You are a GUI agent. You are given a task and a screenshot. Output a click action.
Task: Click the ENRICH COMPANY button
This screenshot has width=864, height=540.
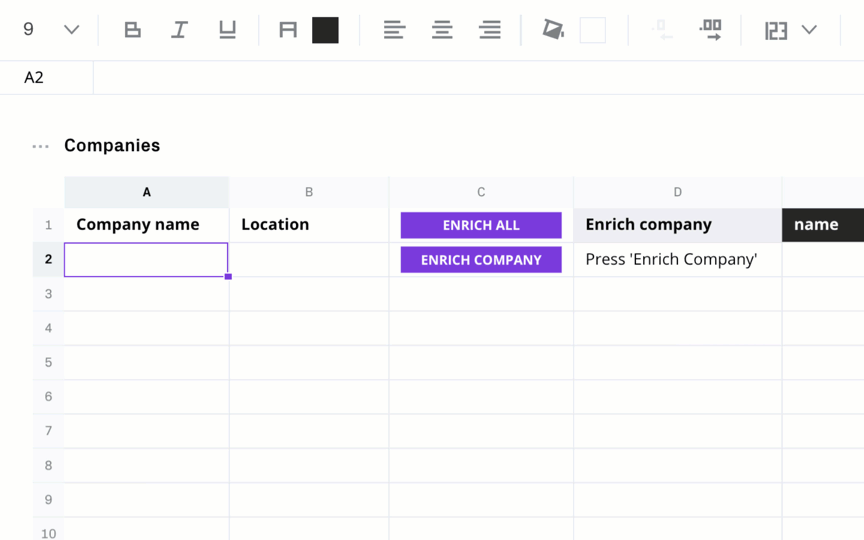pos(481,260)
